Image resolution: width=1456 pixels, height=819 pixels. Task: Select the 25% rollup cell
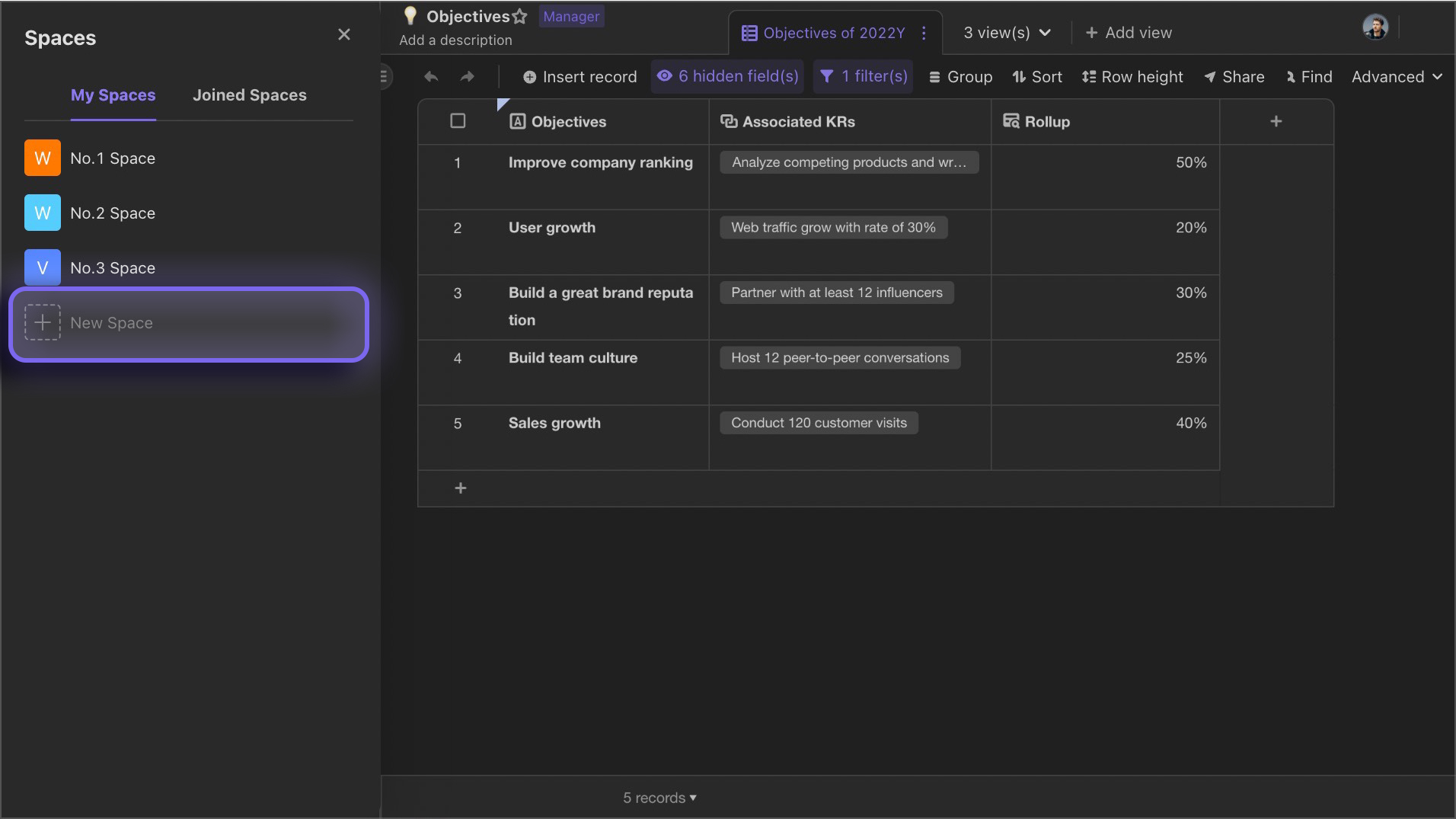[x=1105, y=373]
